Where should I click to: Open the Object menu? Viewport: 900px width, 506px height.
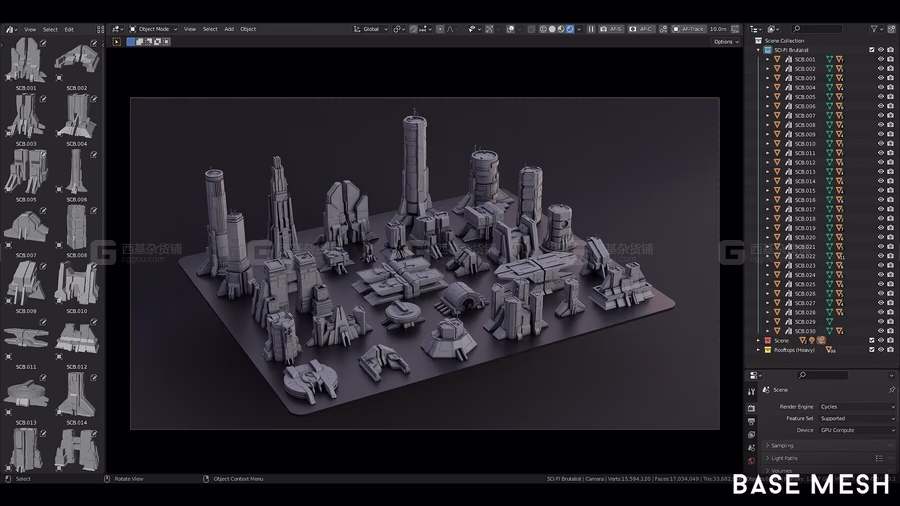248,29
